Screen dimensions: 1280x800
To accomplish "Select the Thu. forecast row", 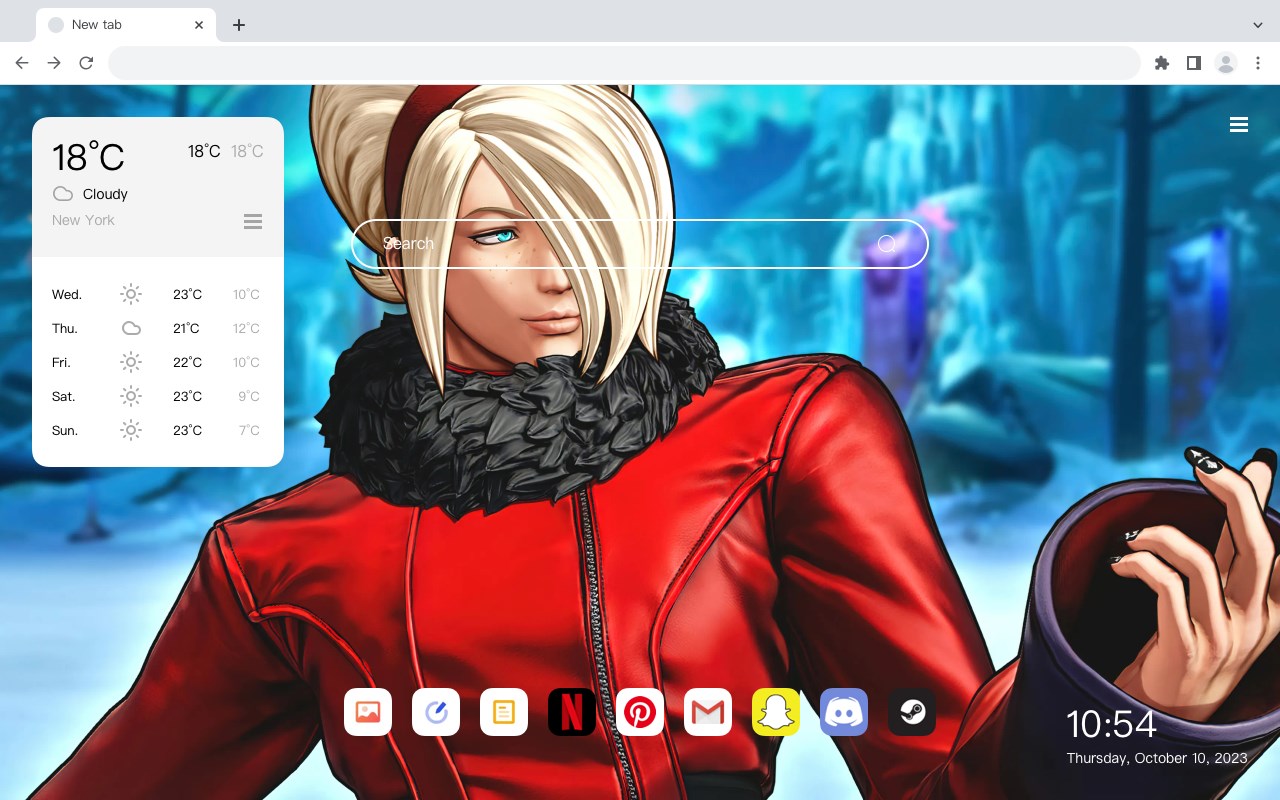I will tap(157, 328).
